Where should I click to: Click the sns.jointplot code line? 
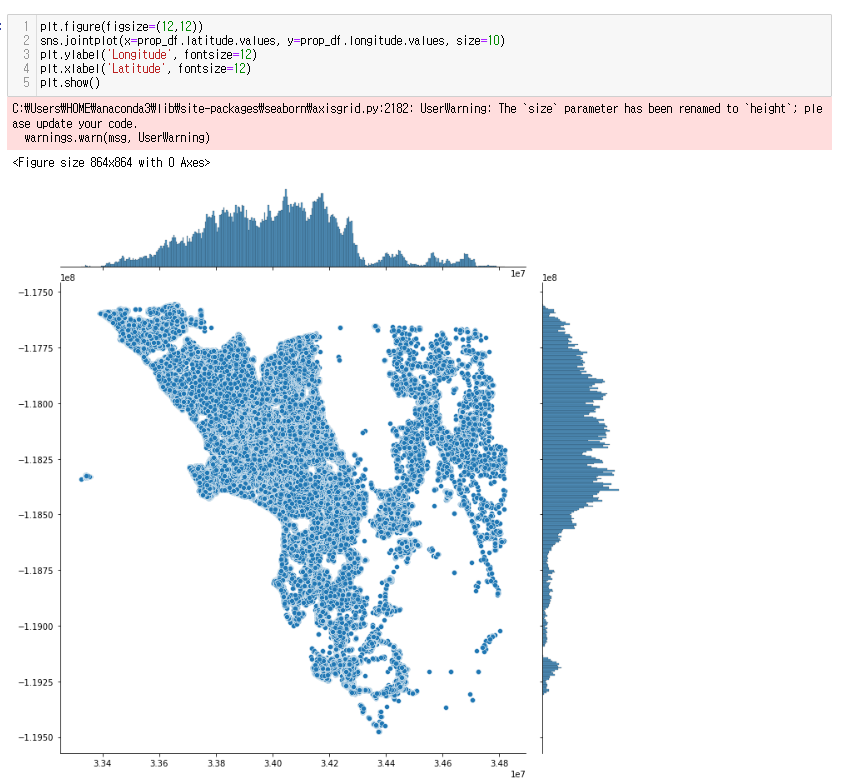[x=273, y=41]
